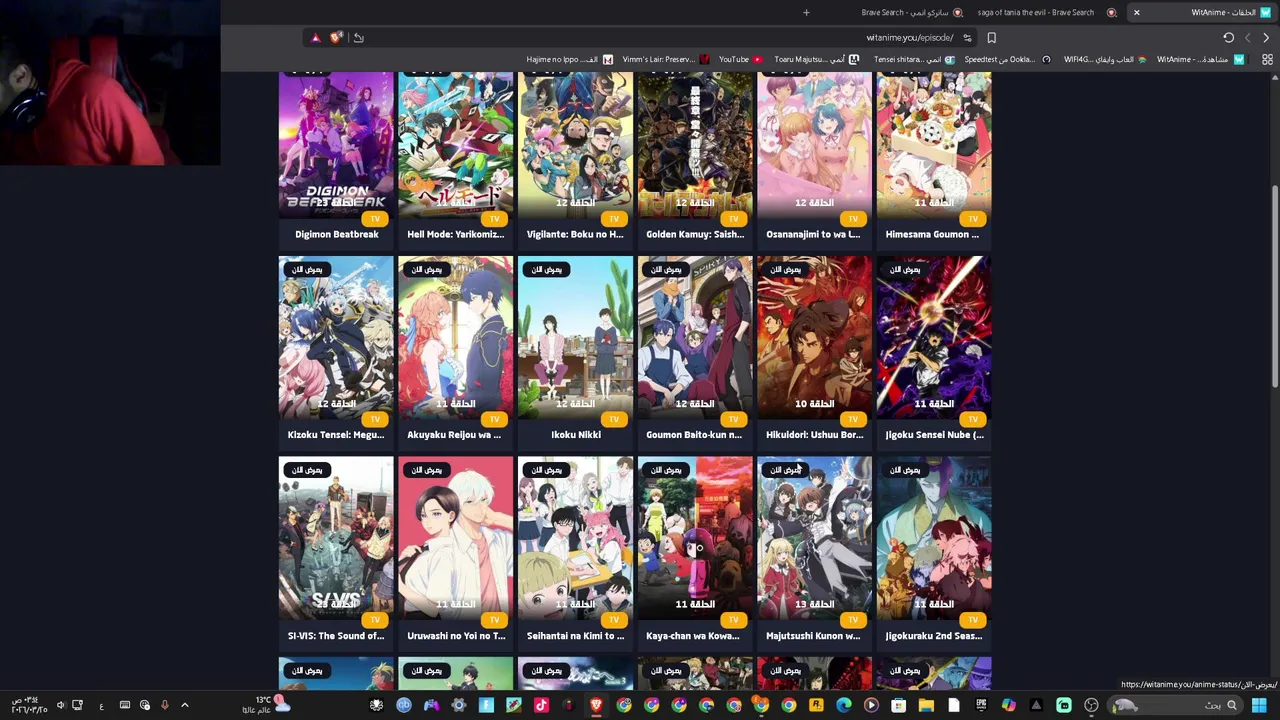The image size is (1280, 720).
Task: Click 'Jigokuraku 2nd Seas...' title
Action: tap(934, 636)
